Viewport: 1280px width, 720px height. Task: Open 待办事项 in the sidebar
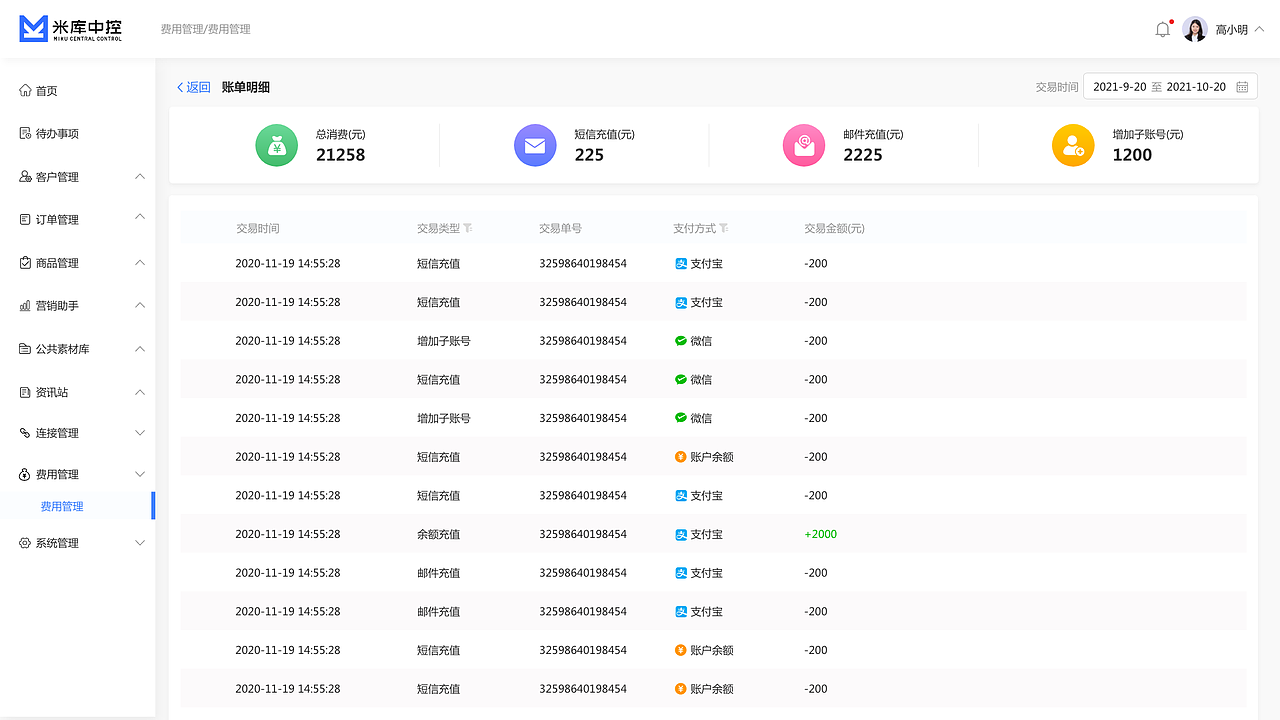(57, 134)
